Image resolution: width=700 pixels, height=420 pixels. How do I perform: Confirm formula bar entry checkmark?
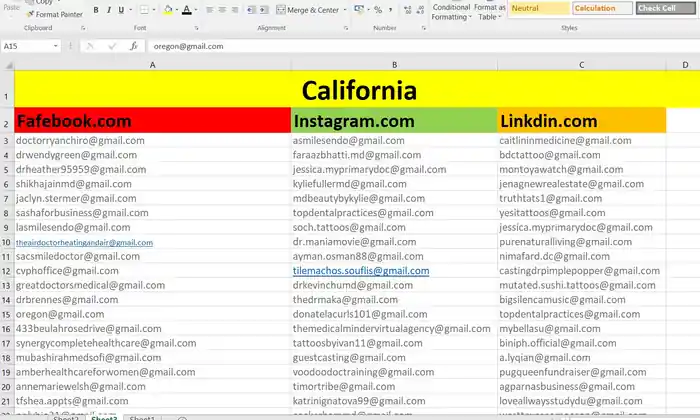[112, 46]
